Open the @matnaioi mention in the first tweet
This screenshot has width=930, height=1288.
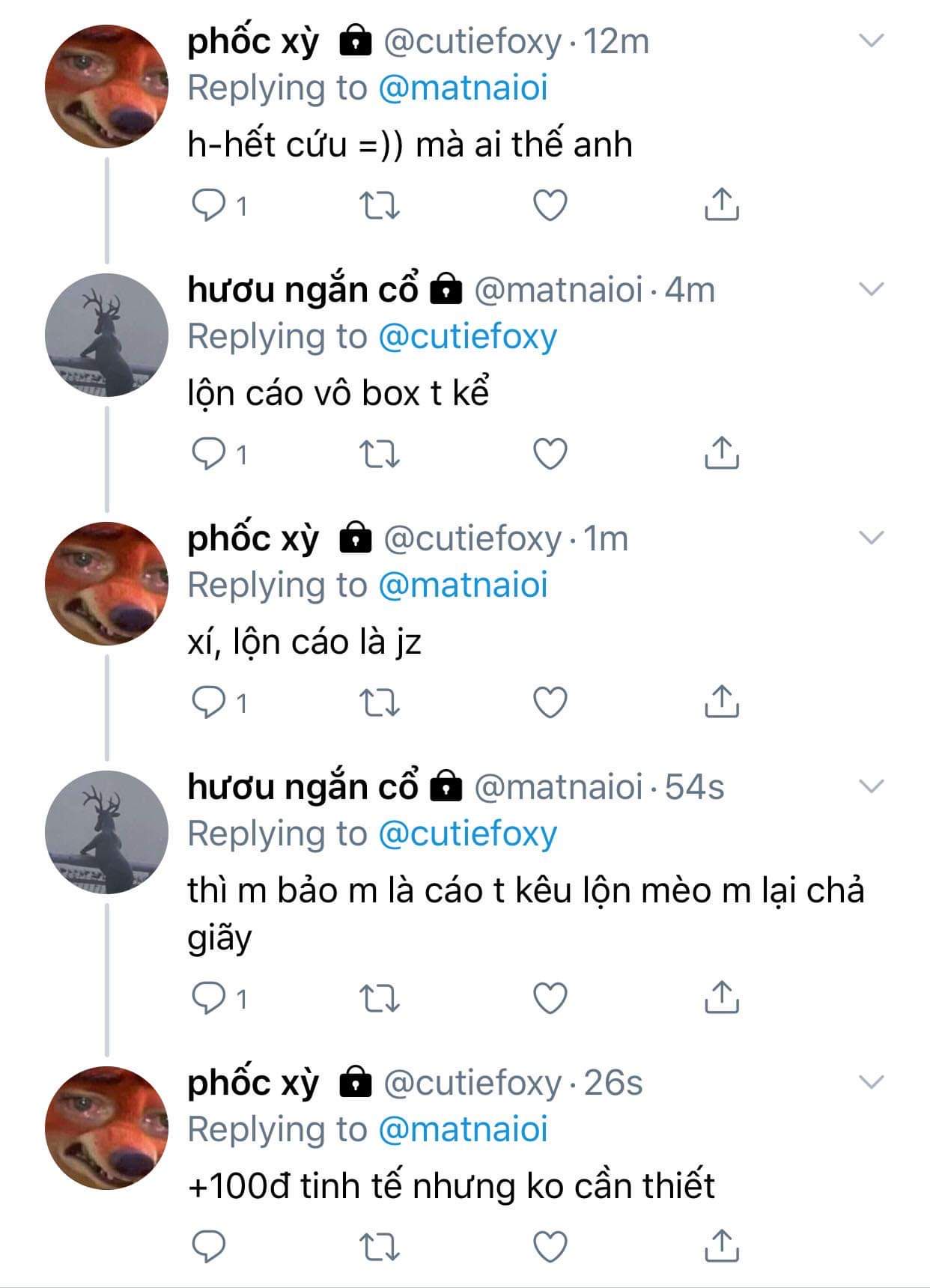click(x=463, y=88)
